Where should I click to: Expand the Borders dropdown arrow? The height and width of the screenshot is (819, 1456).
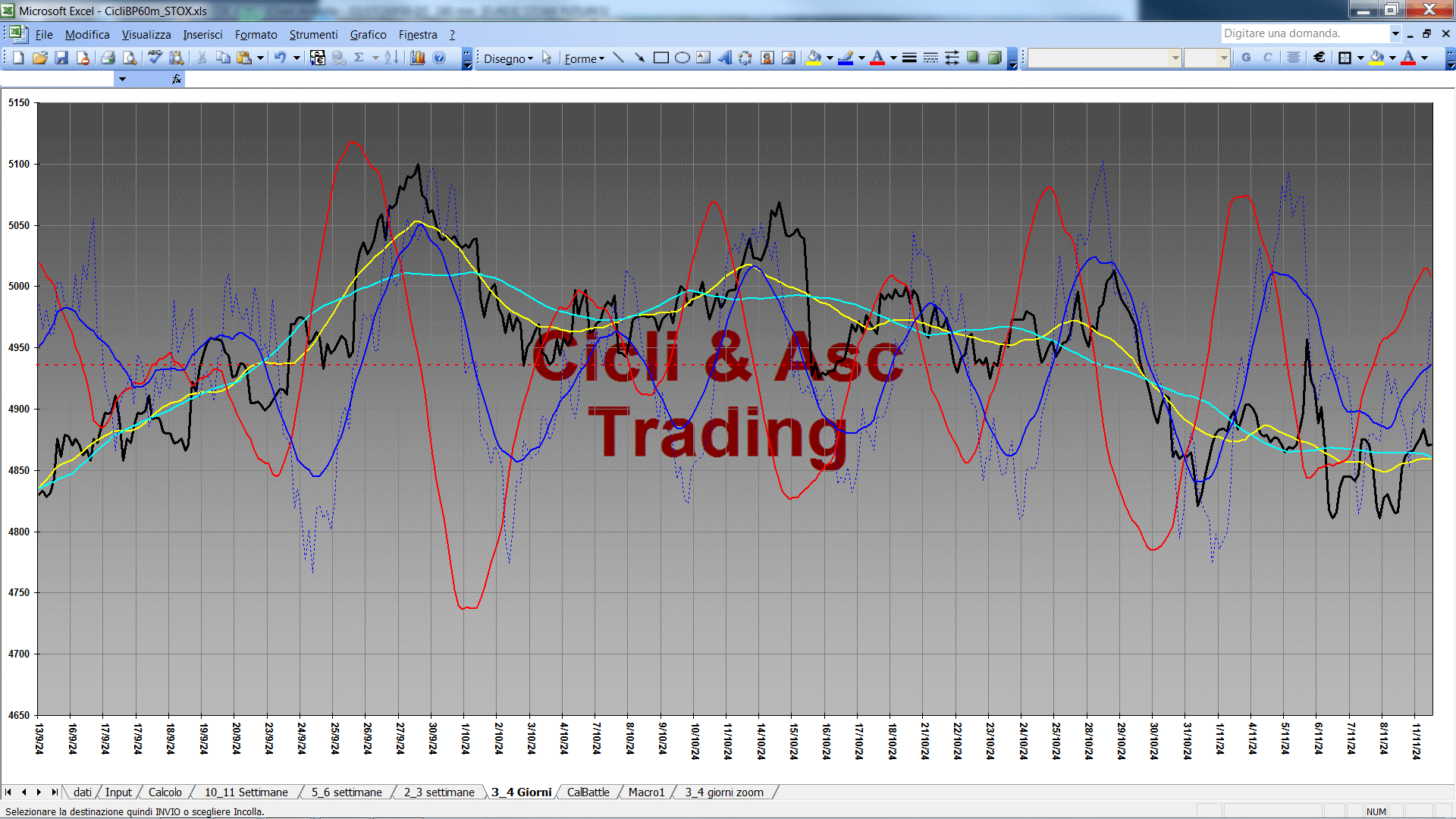click(1360, 58)
